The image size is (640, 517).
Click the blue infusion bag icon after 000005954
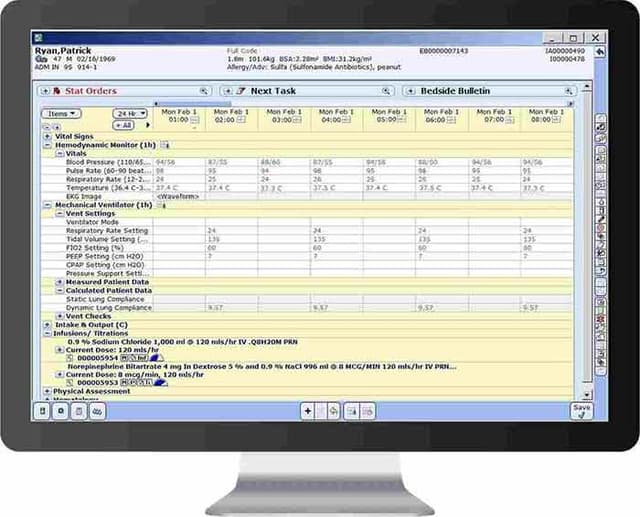click(156, 358)
